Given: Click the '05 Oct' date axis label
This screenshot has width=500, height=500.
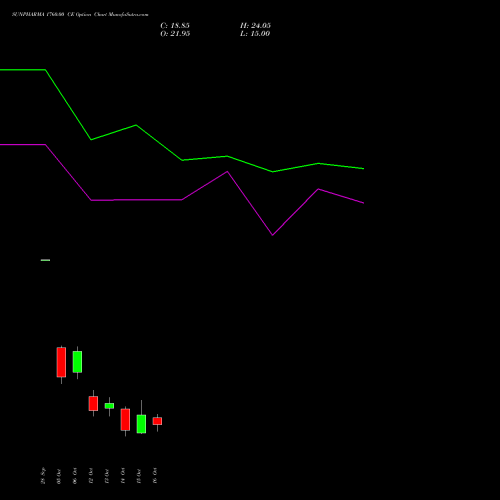Looking at the screenshot, I should tap(59, 476).
